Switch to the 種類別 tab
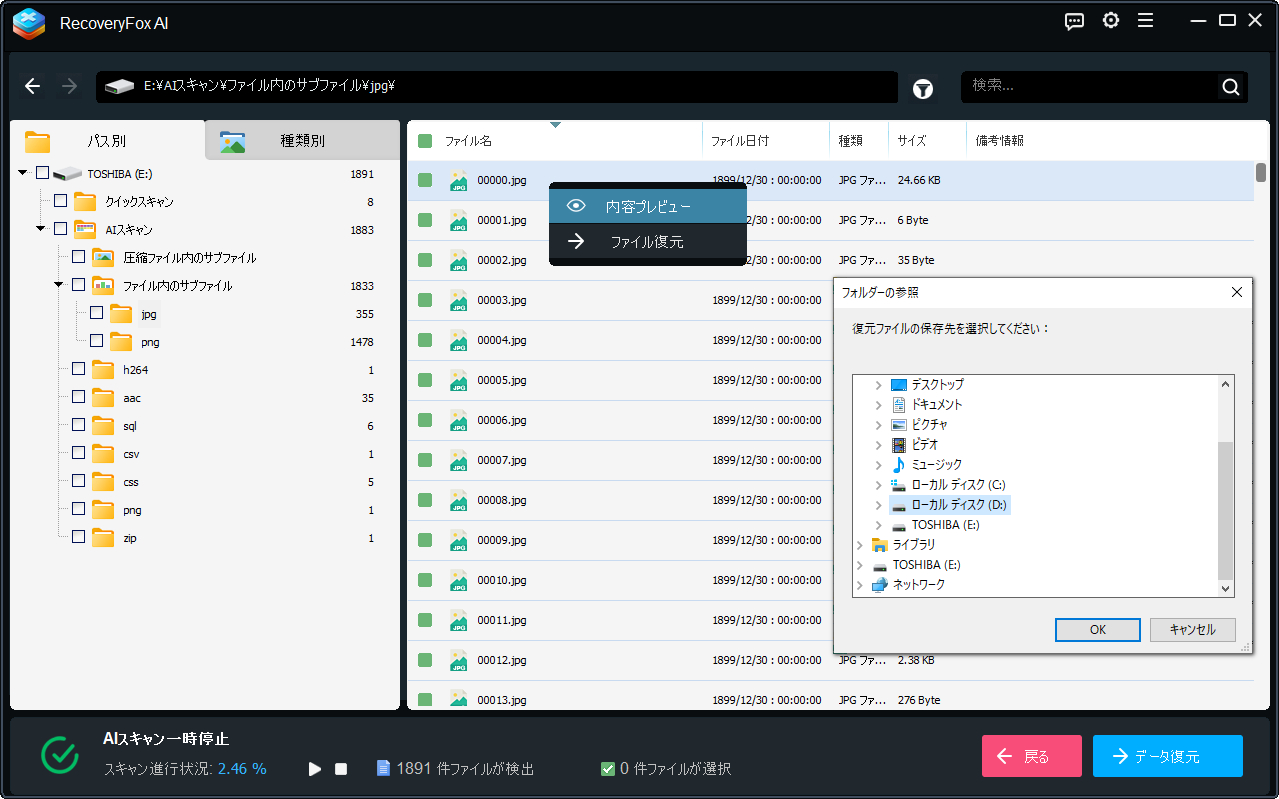The height and width of the screenshot is (799, 1279). click(302, 141)
